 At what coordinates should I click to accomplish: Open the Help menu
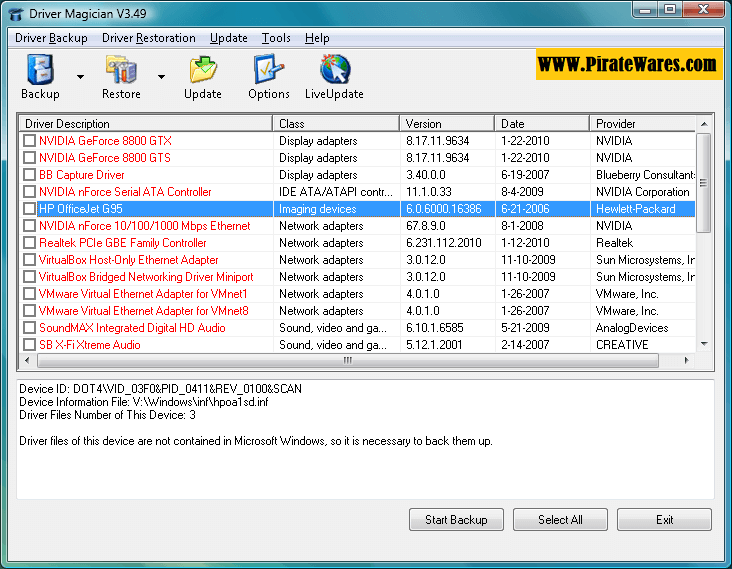coord(317,38)
